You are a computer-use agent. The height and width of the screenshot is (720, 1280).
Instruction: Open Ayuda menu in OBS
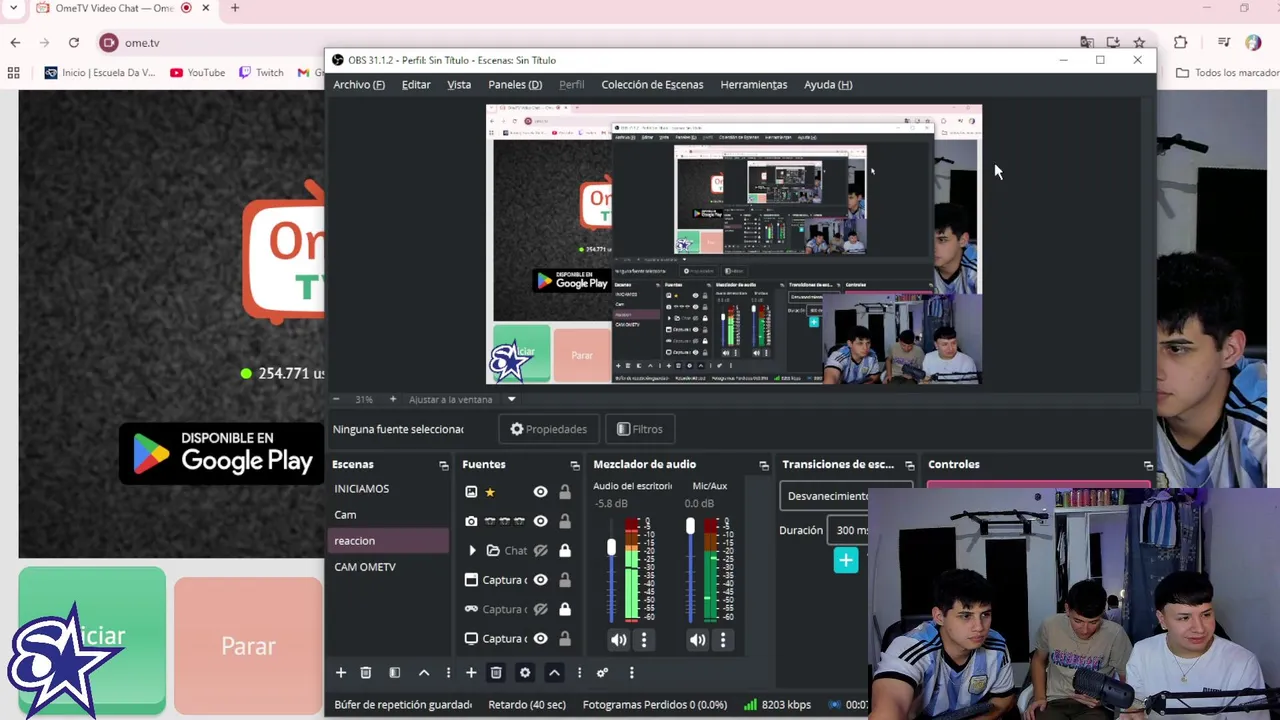pos(828,85)
